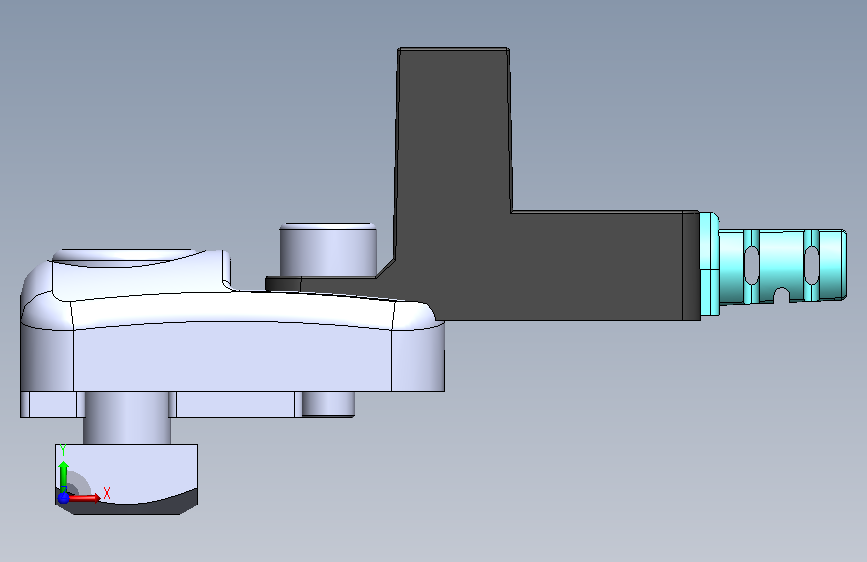
Task: Select the cyan grooved connector fitting
Action: click(782, 266)
